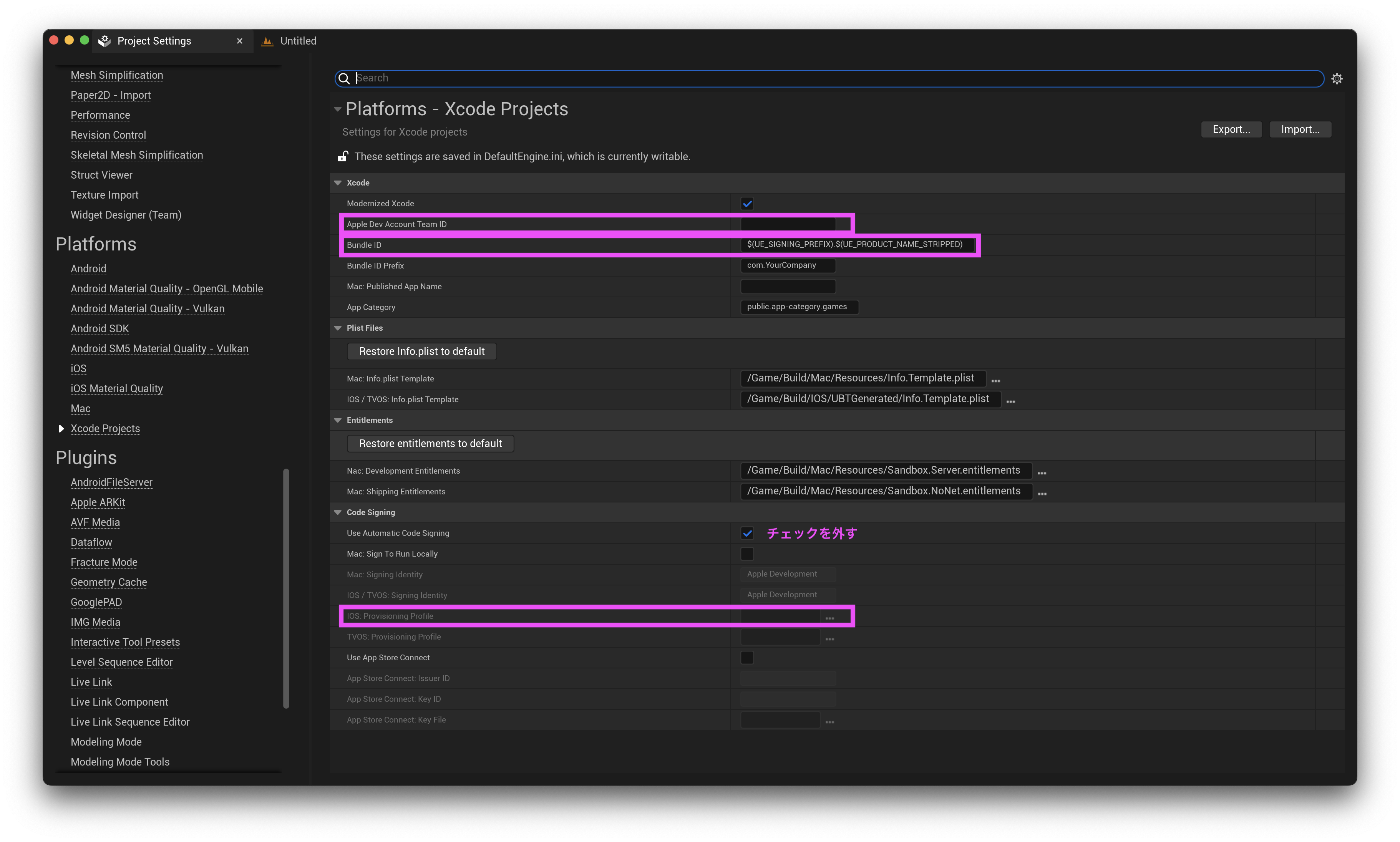Click the settings gear icon beside search
The height and width of the screenshot is (842, 1400).
click(1337, 78)
